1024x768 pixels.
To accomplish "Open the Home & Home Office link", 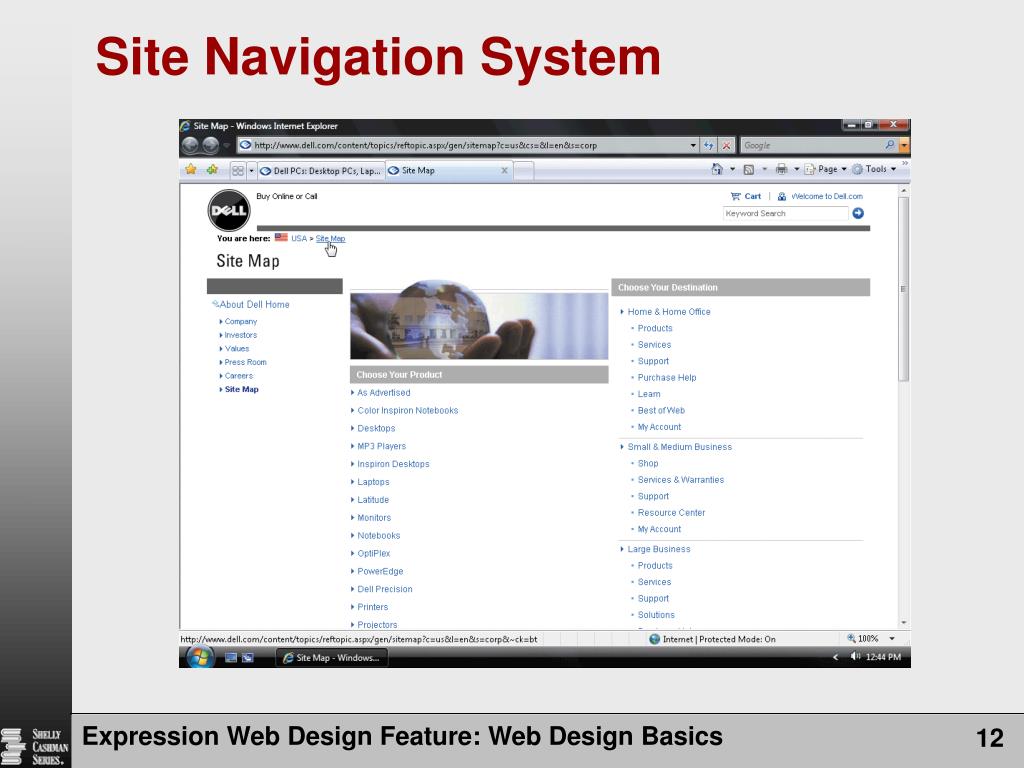I will tap(669, 312).
